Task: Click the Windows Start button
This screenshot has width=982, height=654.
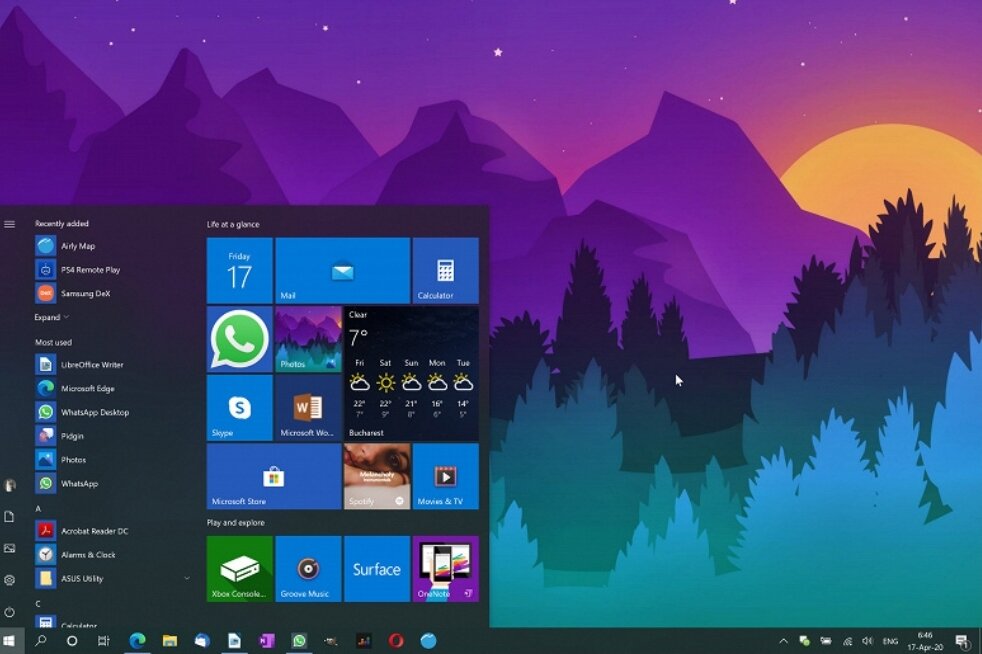Action: pyautogui.click(x=9, y=641)
